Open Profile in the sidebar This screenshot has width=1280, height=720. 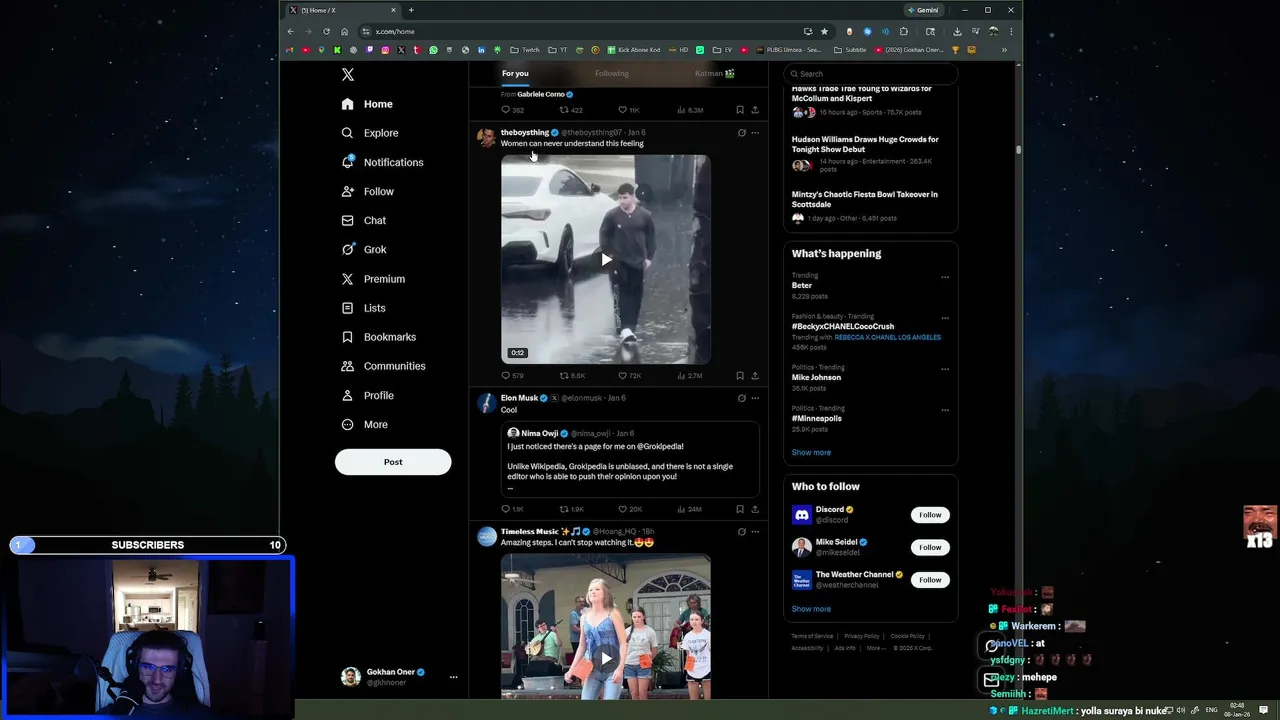(368, 395)
